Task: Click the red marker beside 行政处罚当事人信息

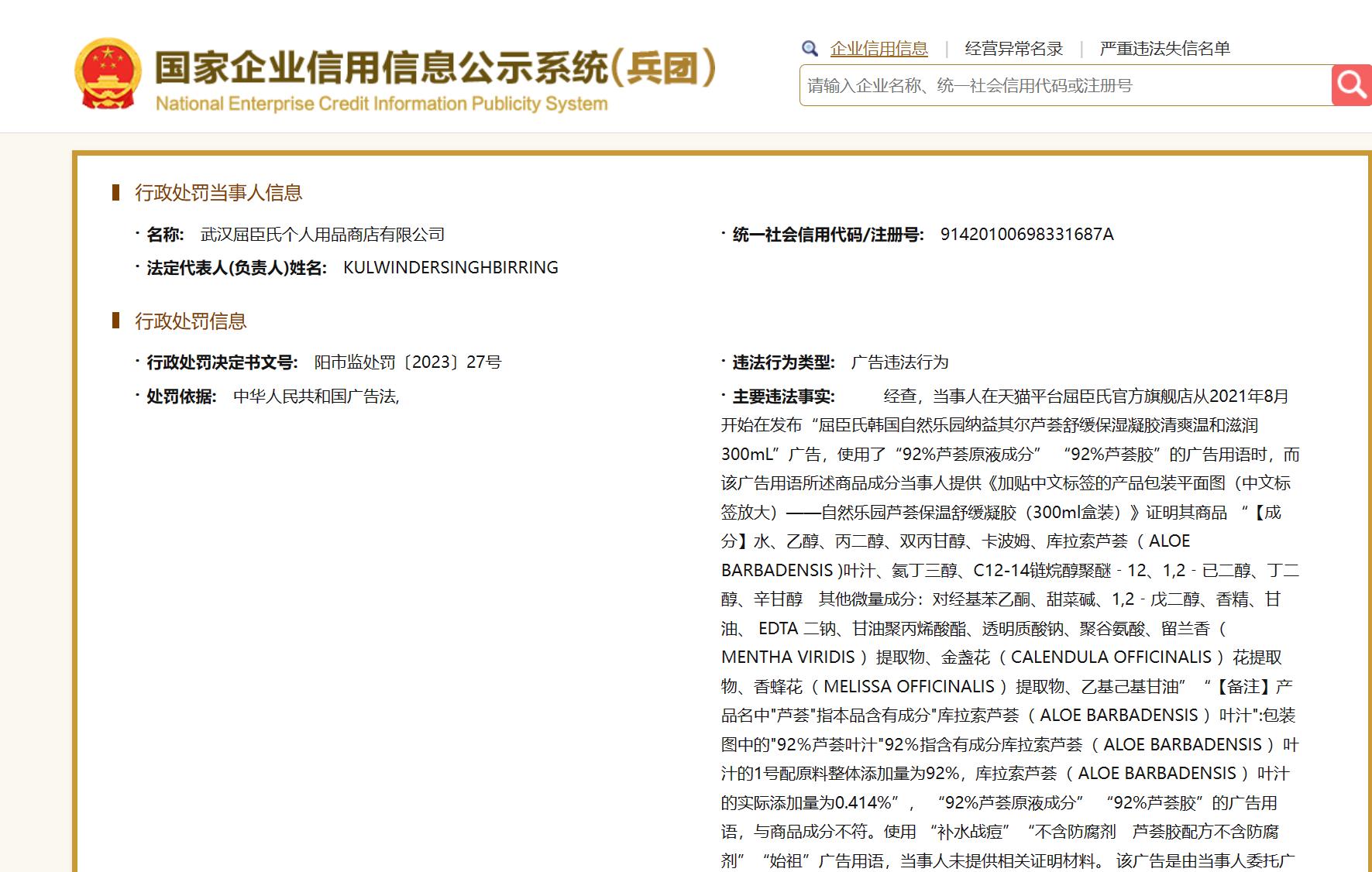Action: (116, 193)
